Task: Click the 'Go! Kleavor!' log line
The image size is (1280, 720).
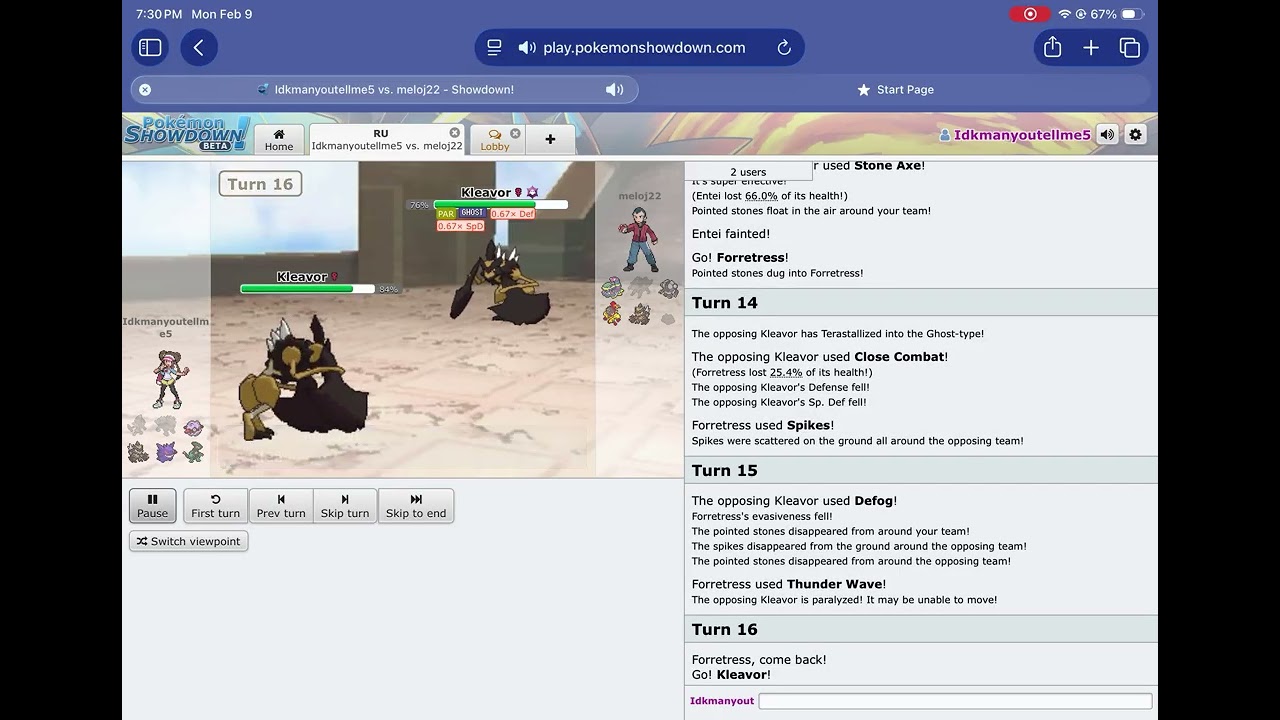Action: coord(731,675)
